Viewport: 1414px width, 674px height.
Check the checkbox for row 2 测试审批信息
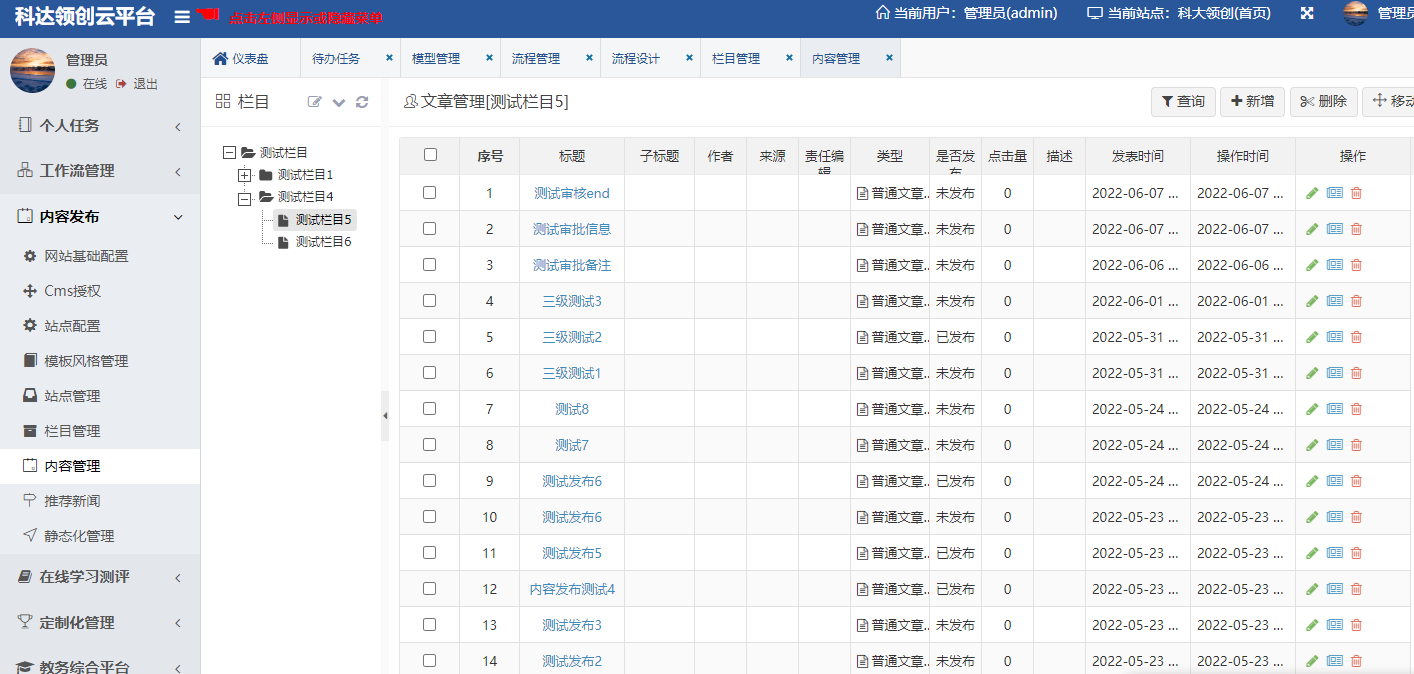click(430, 229)
